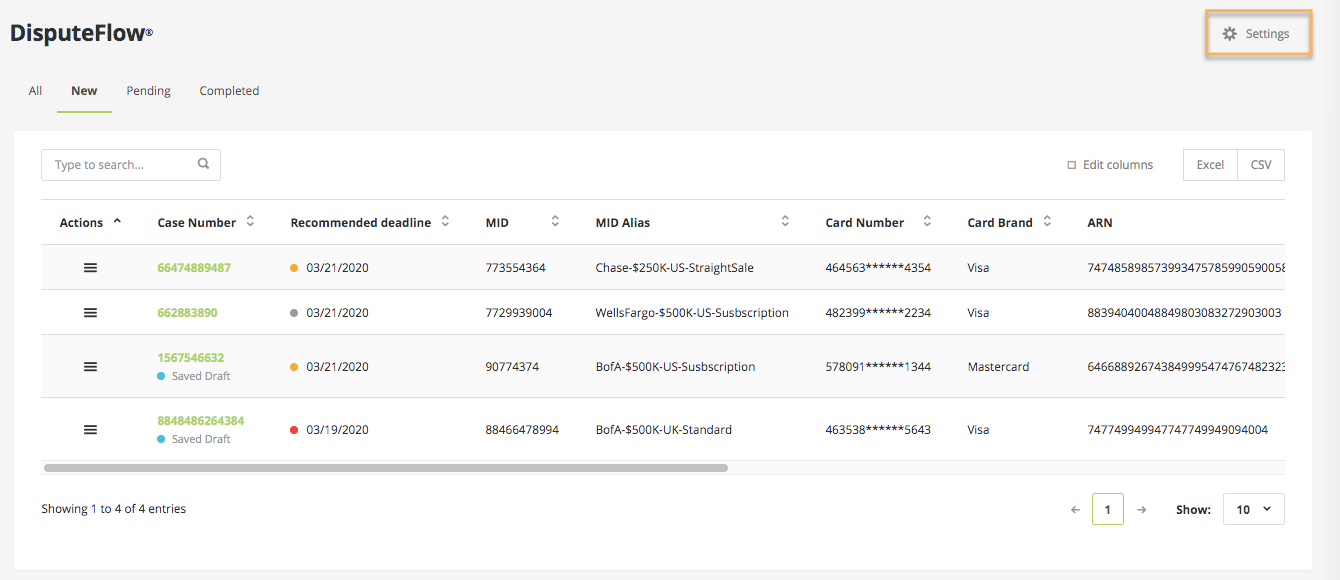This screenshot has width=1340, height=580.
Task: Click the horizontal table scrollbar
Action: [x=386, y=468]
